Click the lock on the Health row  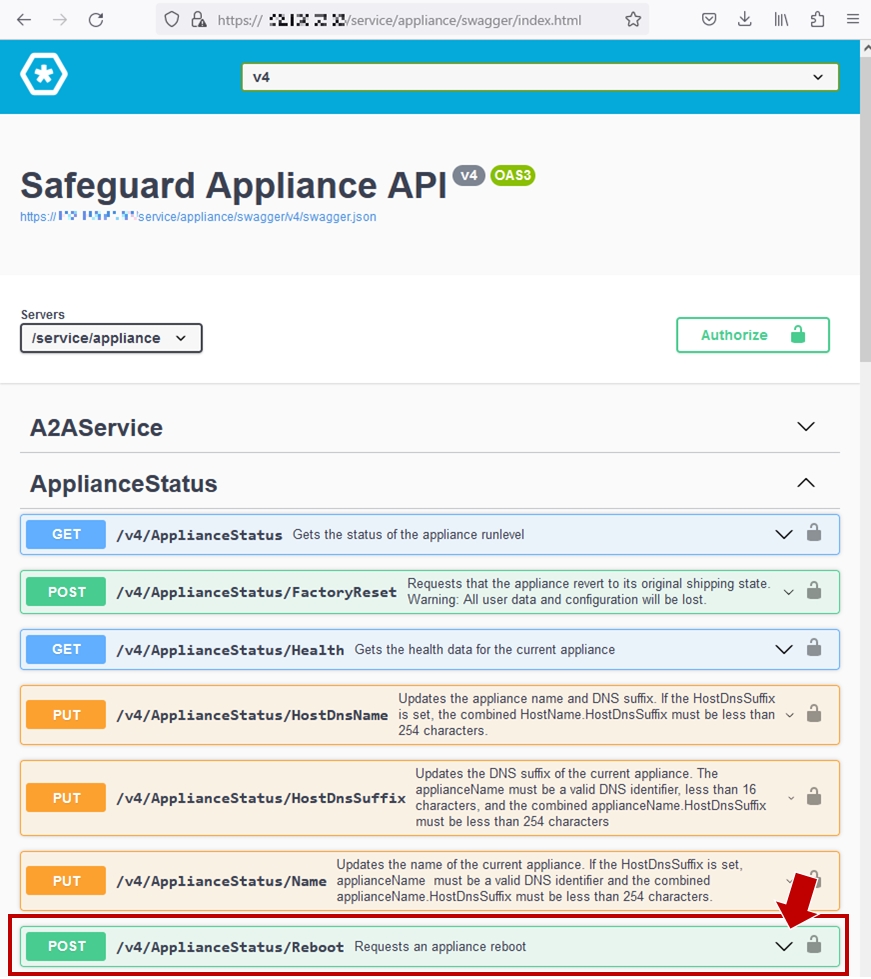[814, 647]
